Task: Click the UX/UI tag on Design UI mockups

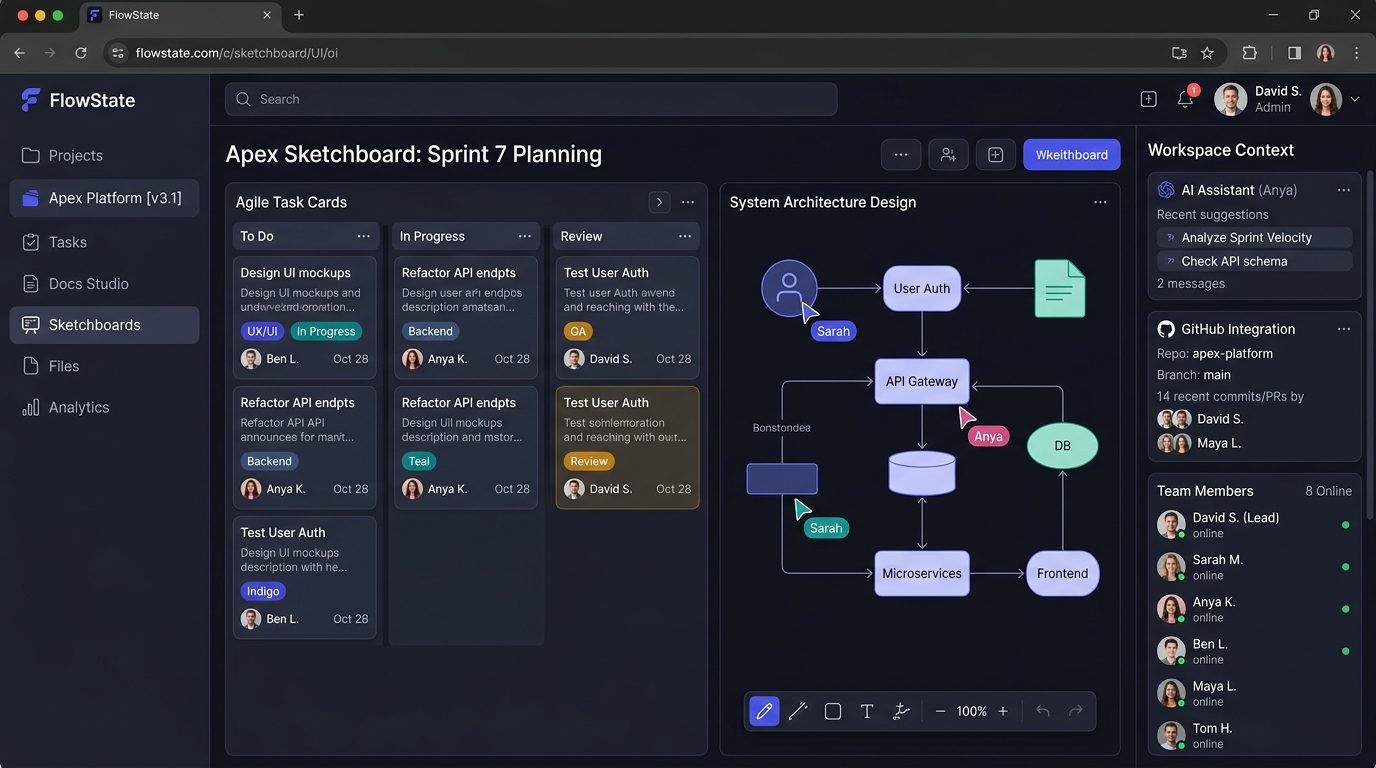Action: pos(262,331)
